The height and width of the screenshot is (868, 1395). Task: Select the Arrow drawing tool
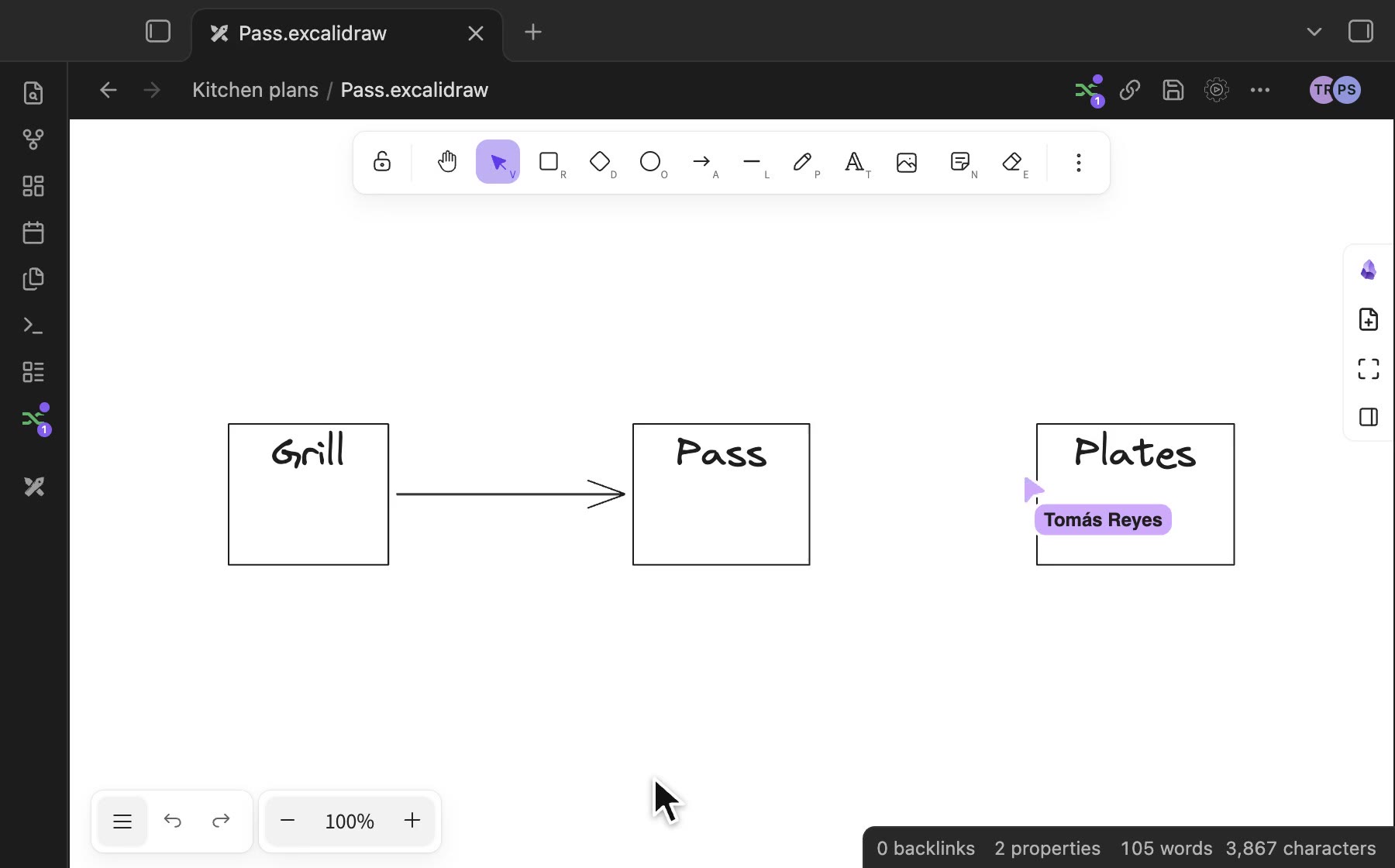pos(701,162)
